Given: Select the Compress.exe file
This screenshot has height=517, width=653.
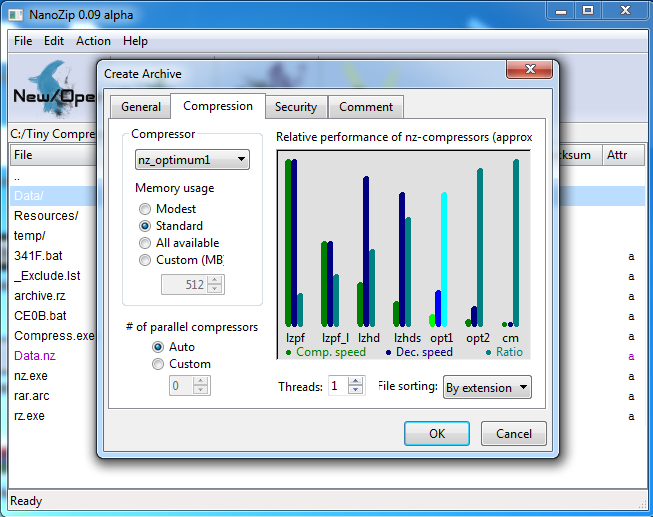Looking at the screenshot, I should (54, 336).
